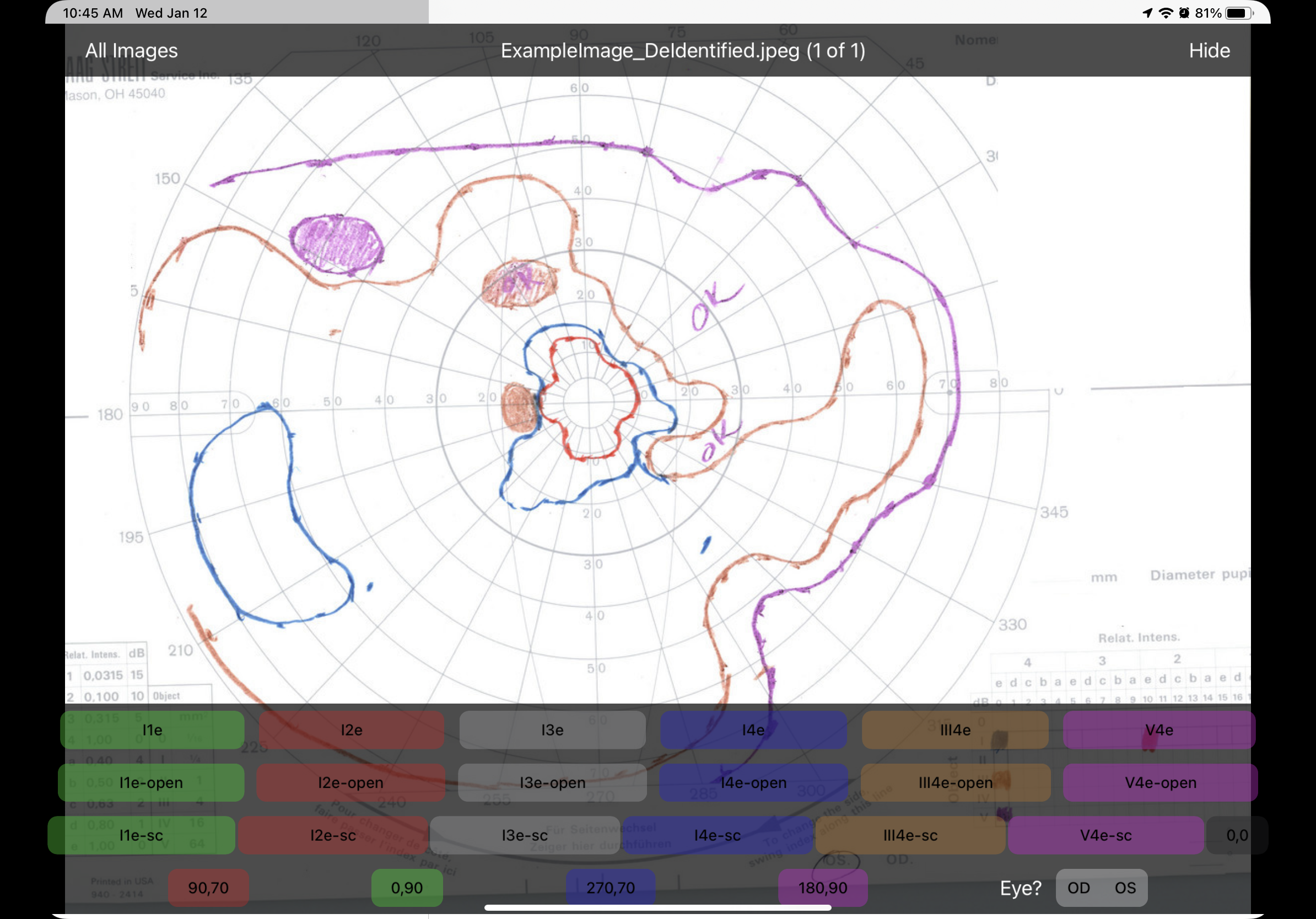Select the green 0,90 calibration button
This screenshot has width=1316, height=919.
point(406,888)
